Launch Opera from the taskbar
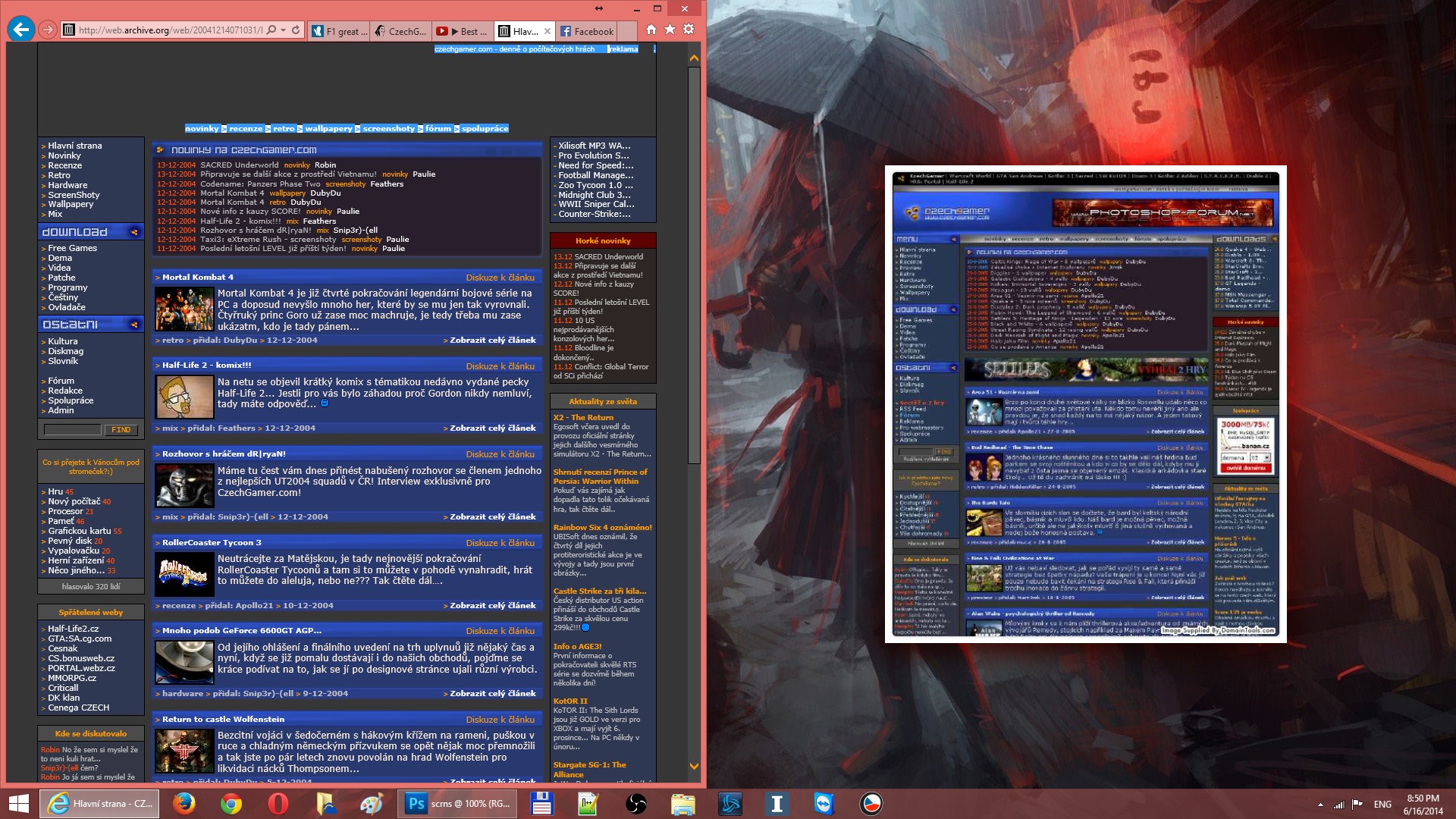This screenshot has width=1456, height=819. (278, 804)
